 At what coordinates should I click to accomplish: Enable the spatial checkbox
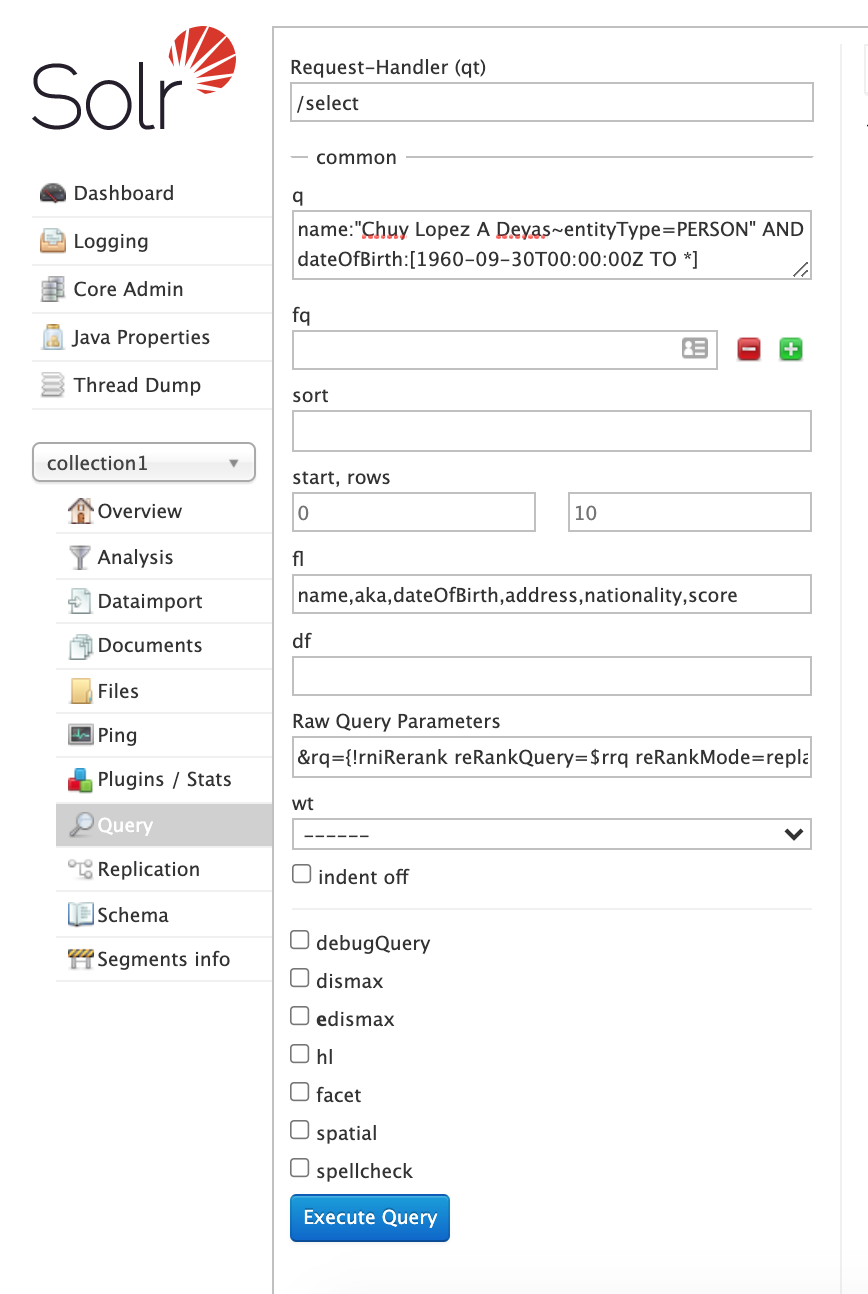[x=299, y=1130]
